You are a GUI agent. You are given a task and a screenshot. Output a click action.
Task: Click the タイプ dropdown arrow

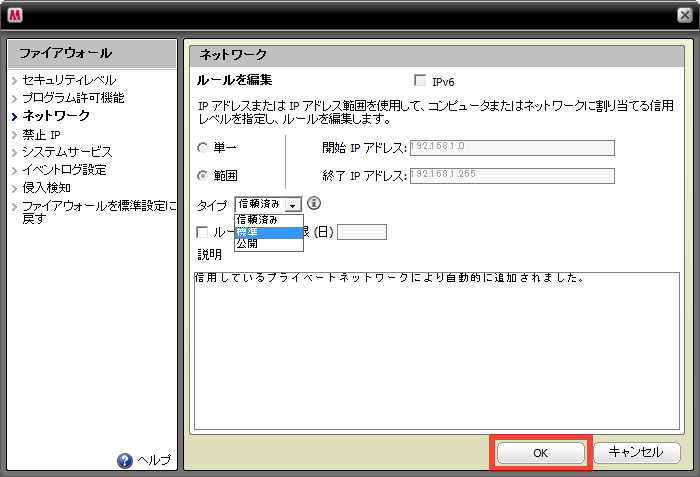coord(293,205)
